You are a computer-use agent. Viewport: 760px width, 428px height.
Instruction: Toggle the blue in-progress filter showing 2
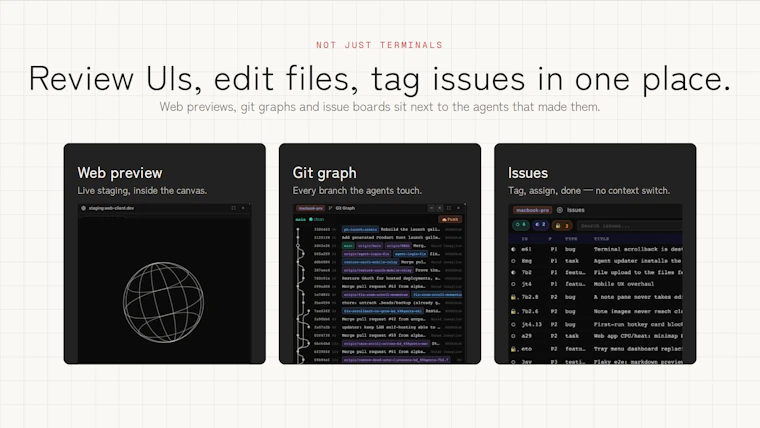point(540,225)
